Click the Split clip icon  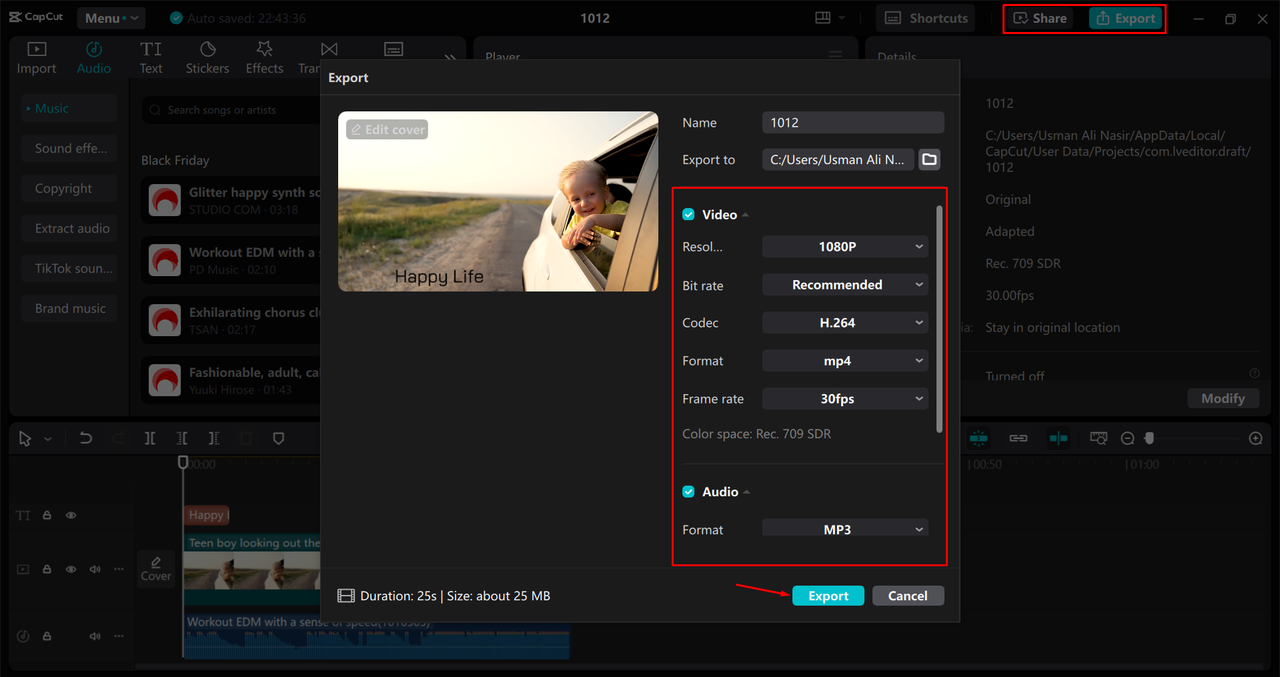click(150, 438)
